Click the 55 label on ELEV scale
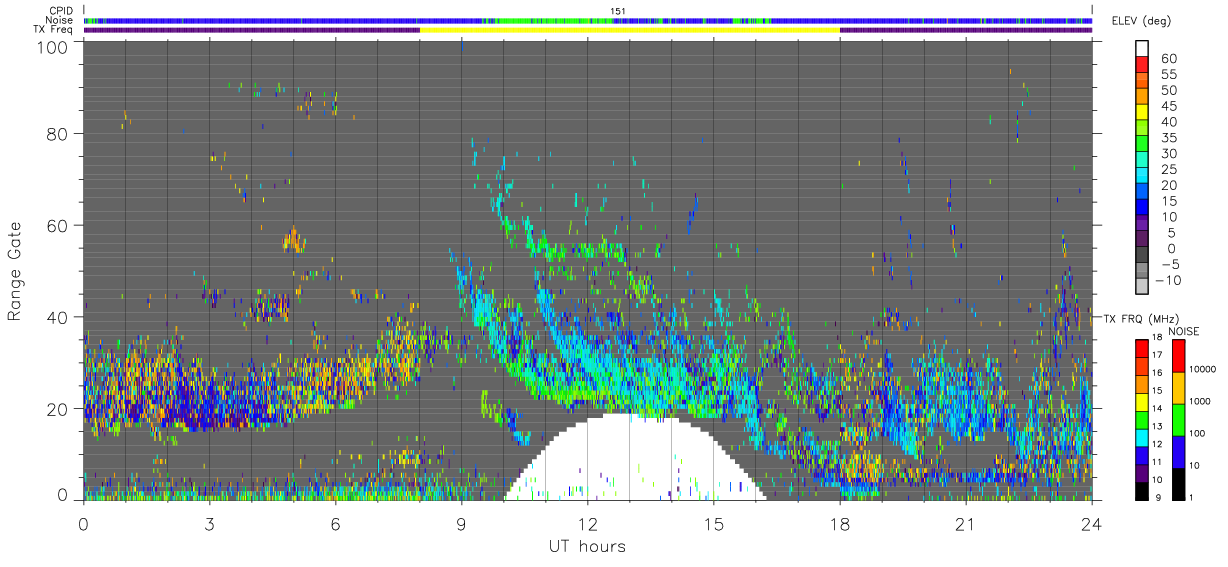 click(1168, 75)
